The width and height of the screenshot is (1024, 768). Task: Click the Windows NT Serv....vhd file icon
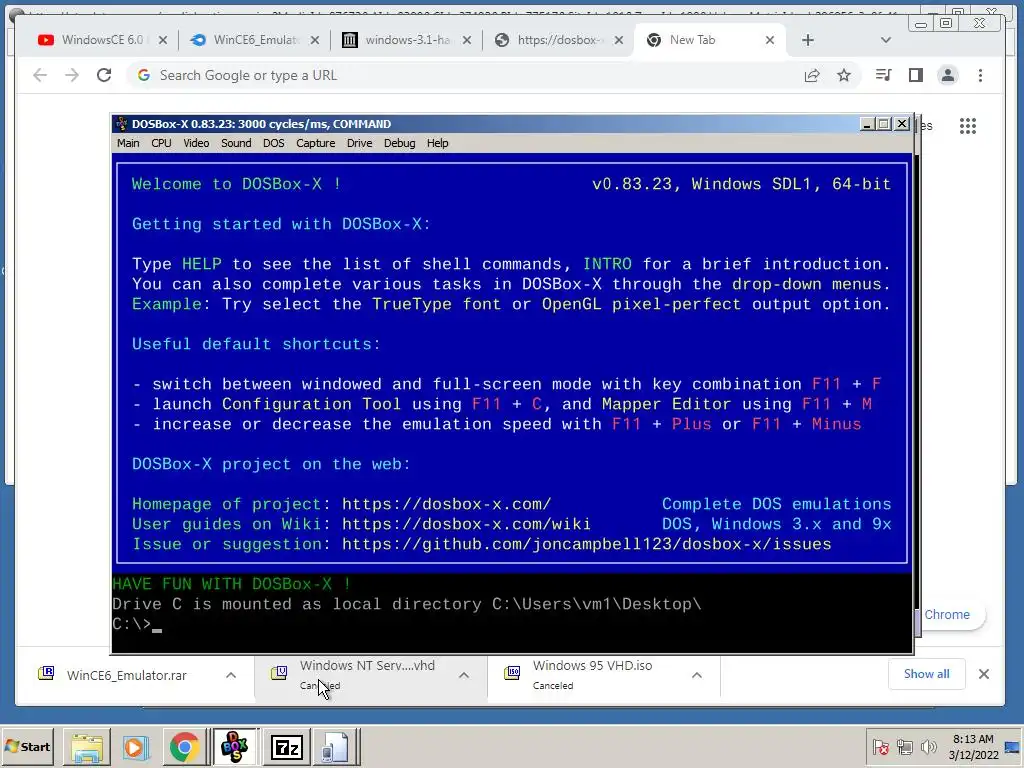(279, 673)
